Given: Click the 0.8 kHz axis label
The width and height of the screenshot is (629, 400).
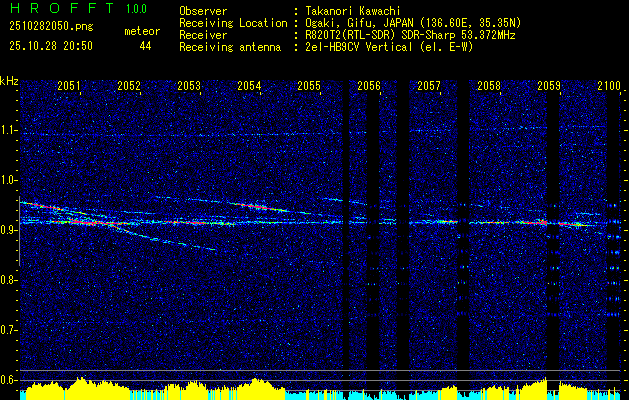Looking at the screenshot, I should point(8,280).
